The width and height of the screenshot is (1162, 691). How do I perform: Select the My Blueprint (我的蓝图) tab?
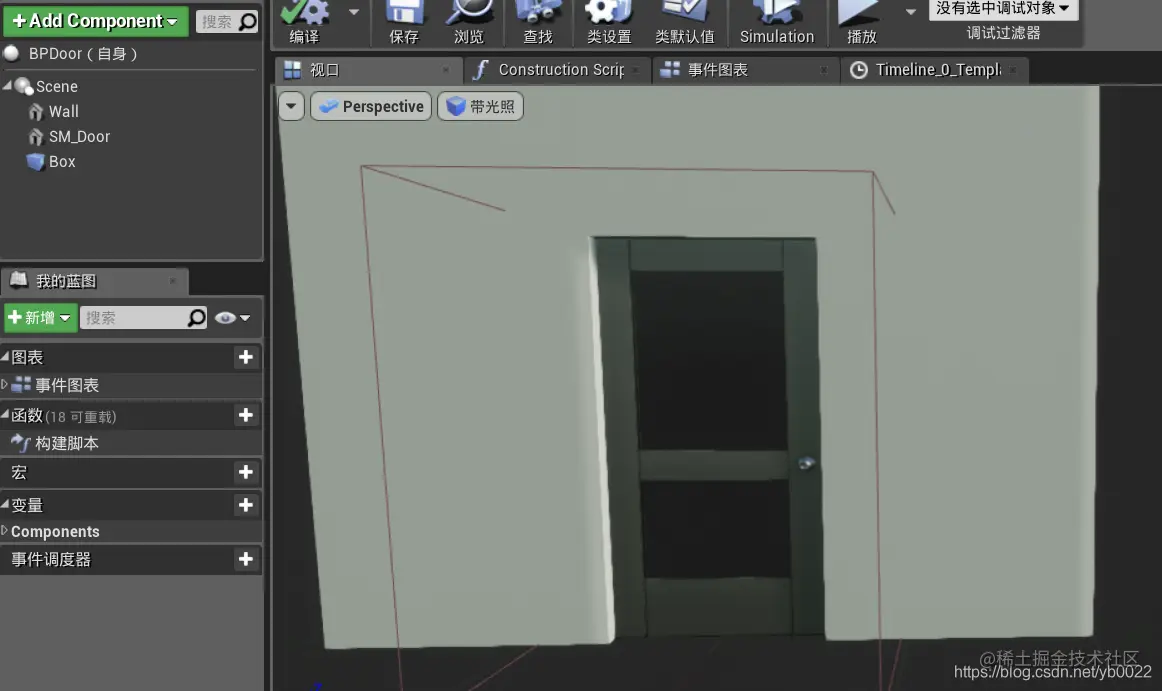93,281
